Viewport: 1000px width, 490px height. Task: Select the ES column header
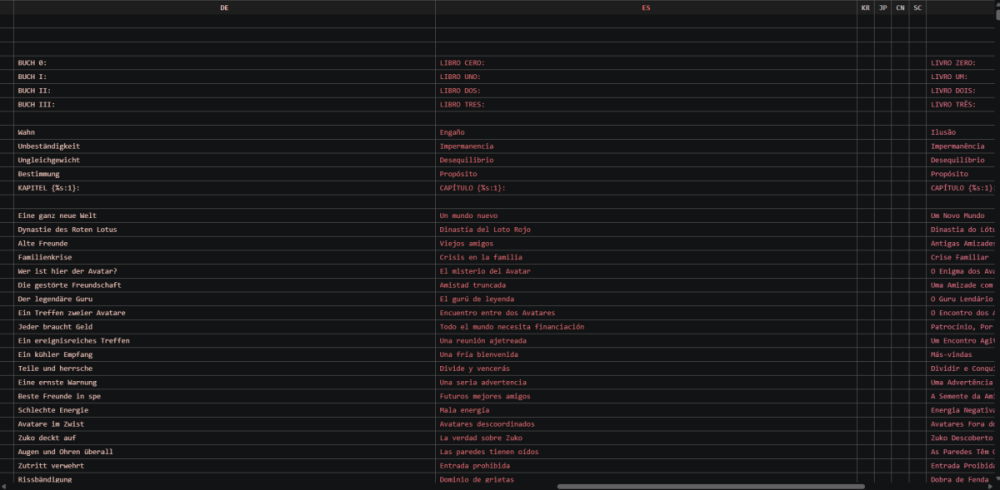(x=646, y=8)
